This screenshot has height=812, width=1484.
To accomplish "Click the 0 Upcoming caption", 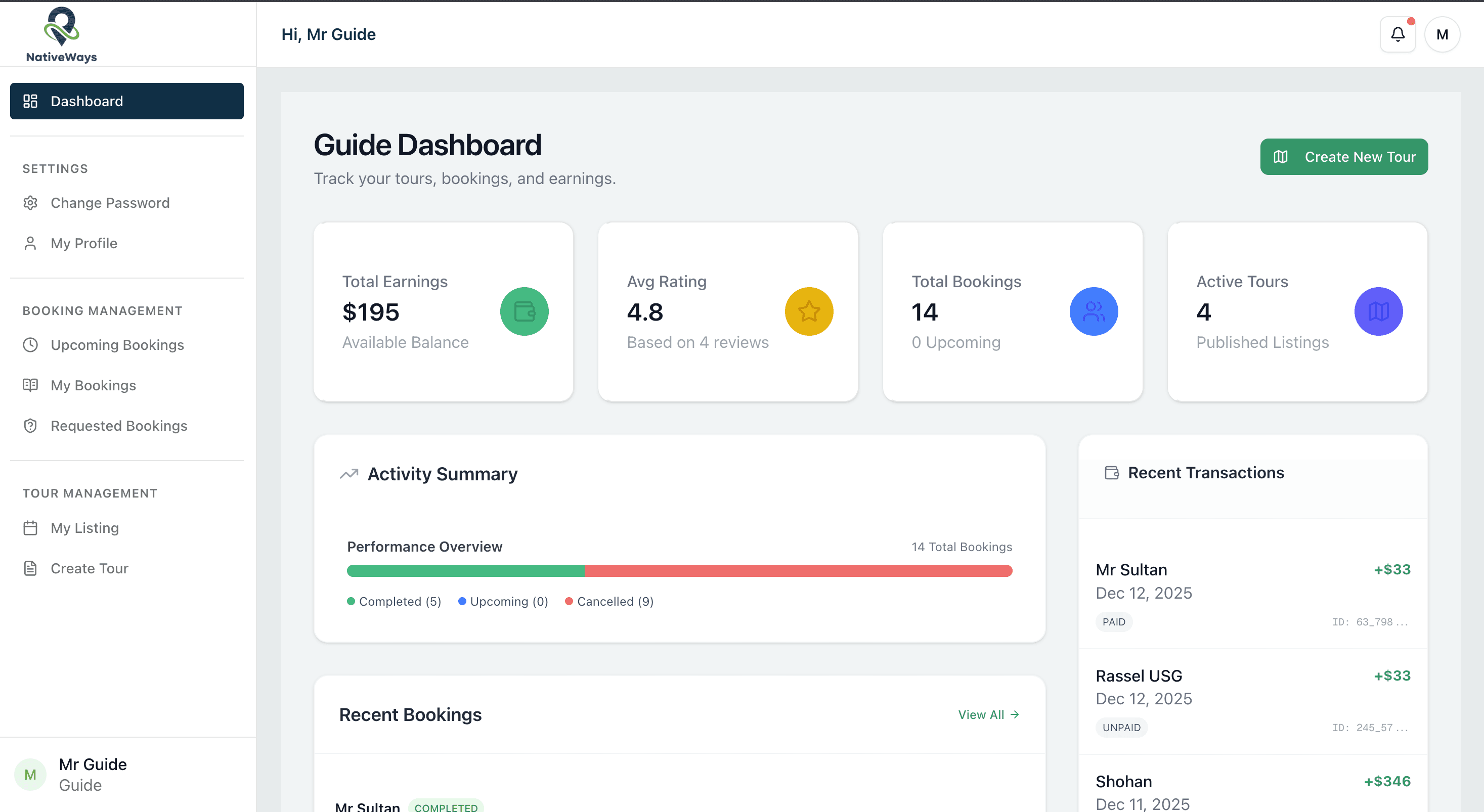I will coord(956,342).
